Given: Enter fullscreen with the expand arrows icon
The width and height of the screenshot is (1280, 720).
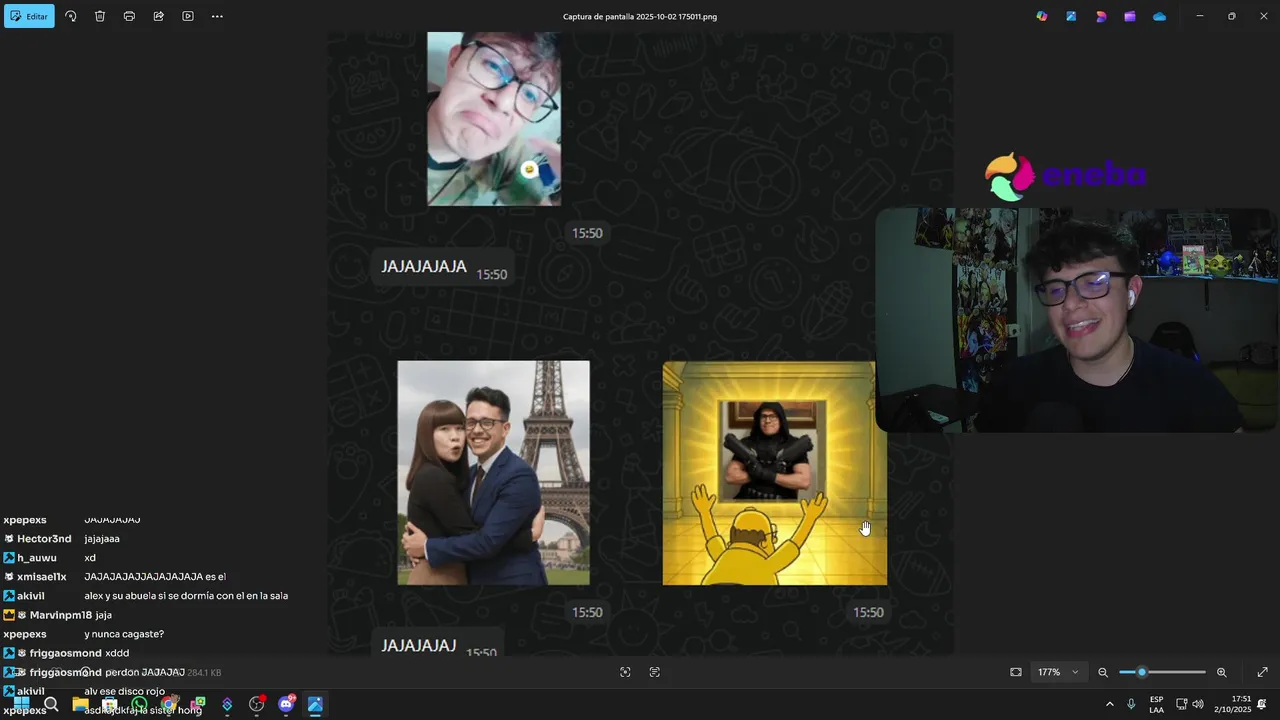Looking at the screenshot, I should pos(1262,672).
